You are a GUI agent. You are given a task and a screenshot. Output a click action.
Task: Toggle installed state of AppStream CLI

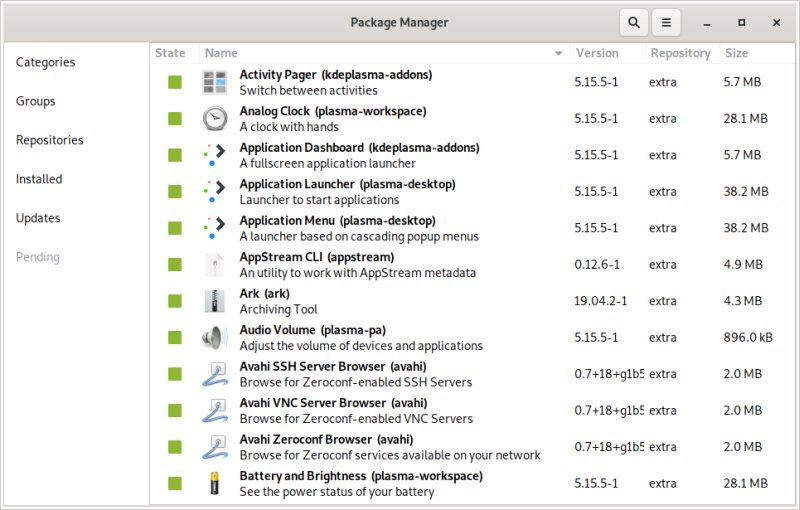pyautogui.click(x=175, y=265)
